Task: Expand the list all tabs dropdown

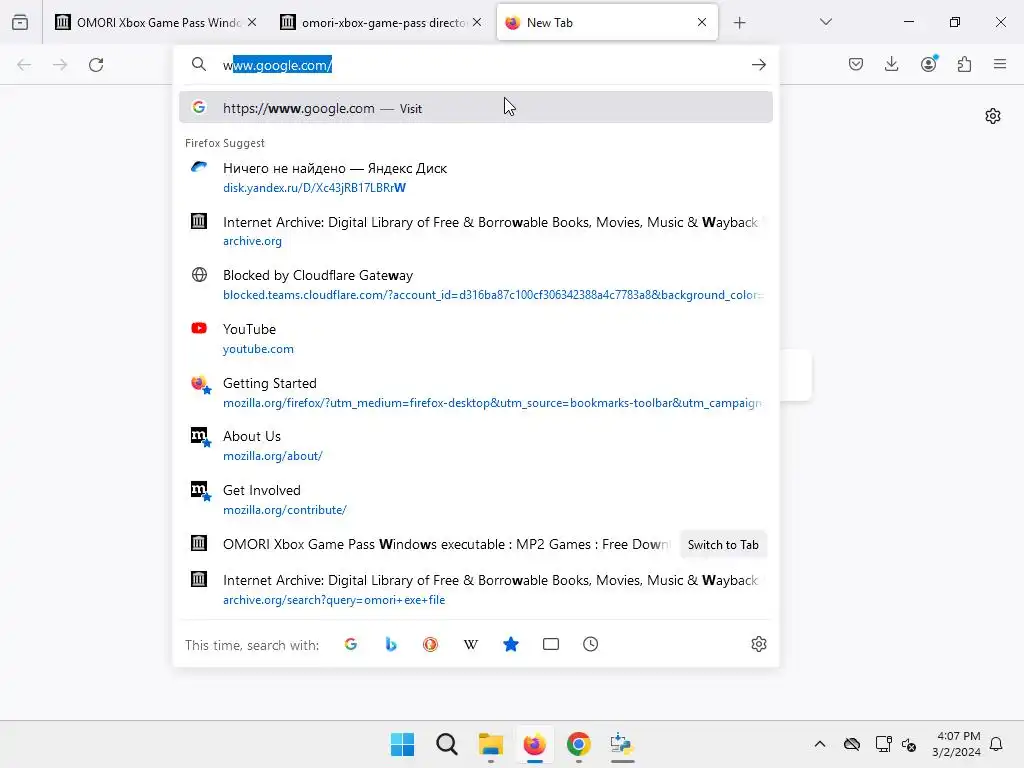Action: 825,22
